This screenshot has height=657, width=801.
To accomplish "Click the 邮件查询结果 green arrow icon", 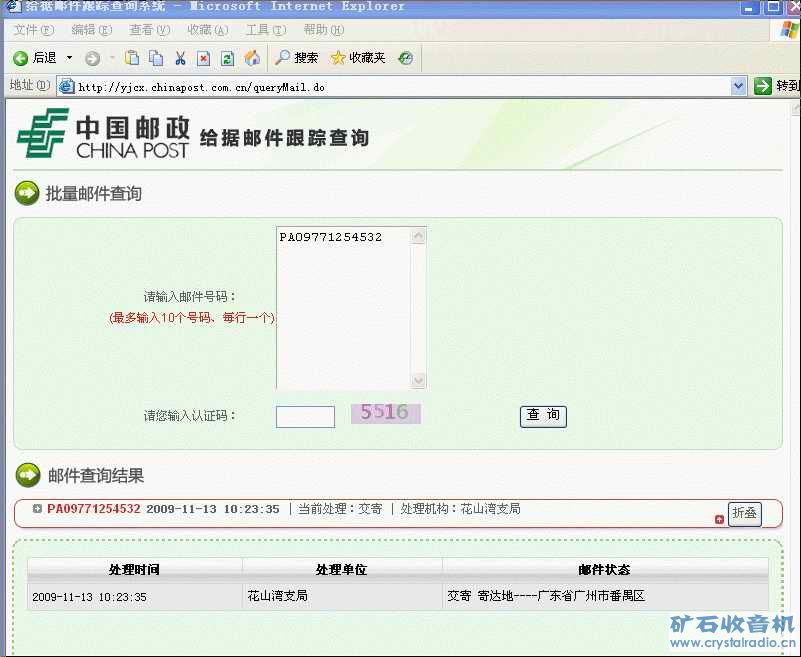I will (x=28, y=475).
